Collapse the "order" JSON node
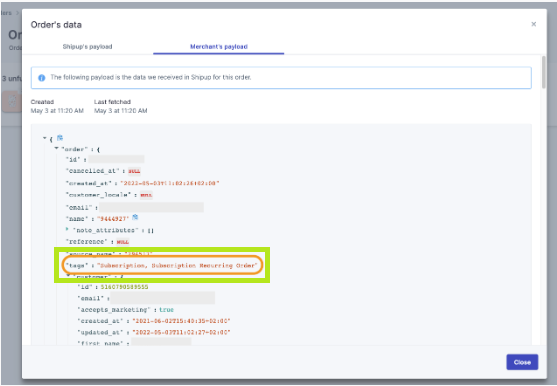This screenshot has height=386, width=557. 56,148
